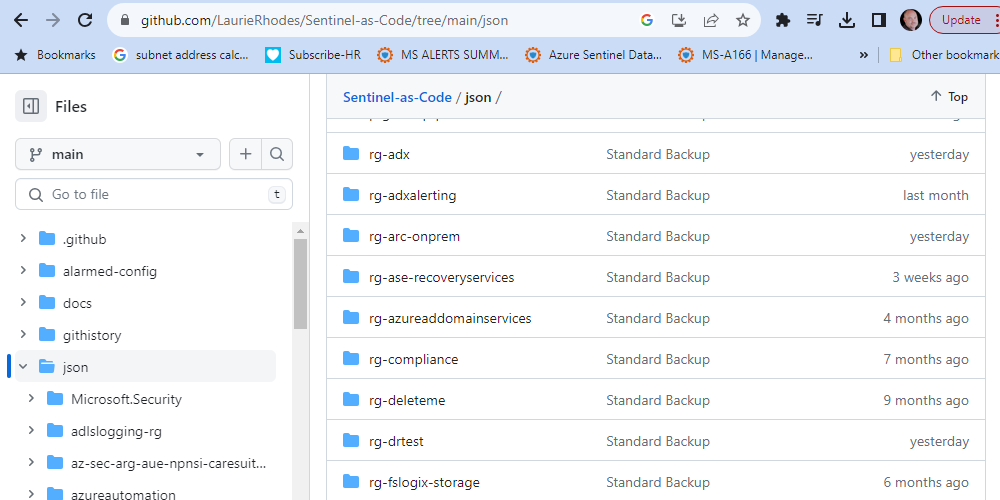The image size is (1000, 500).
Task: Open the Azure Sentinel Data bookmark
Action: [593, 55]
